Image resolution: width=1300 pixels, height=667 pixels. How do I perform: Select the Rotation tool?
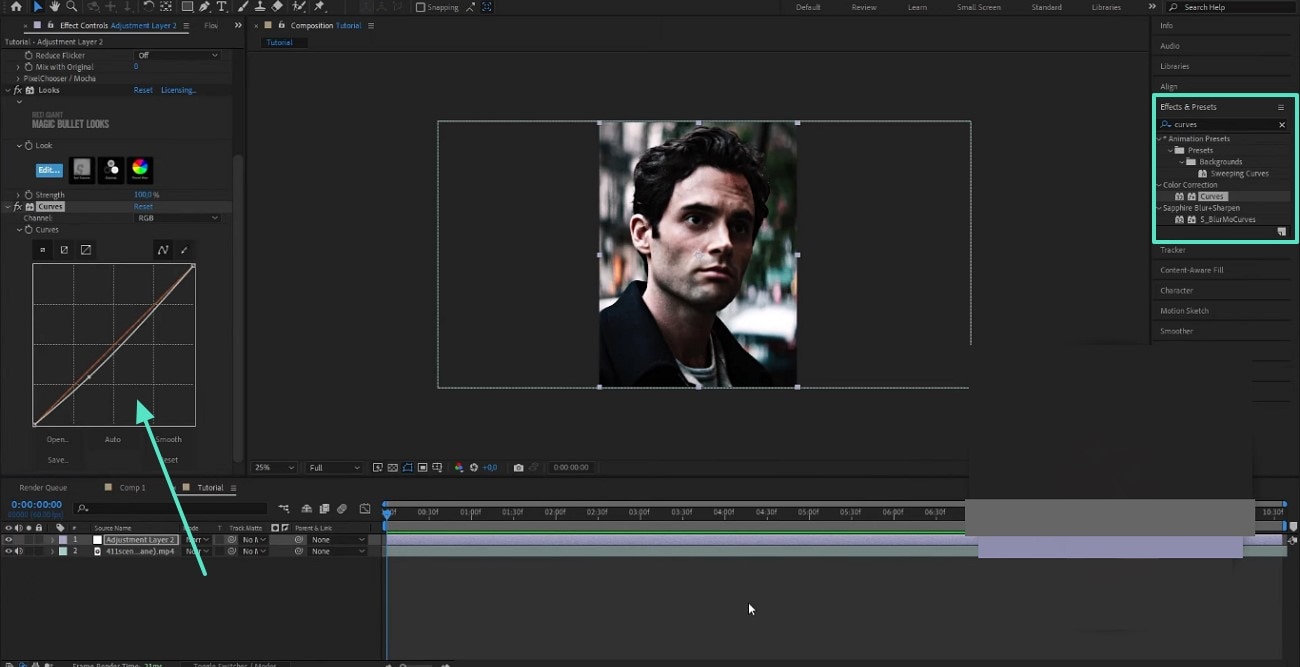click(x=149, y=7)
